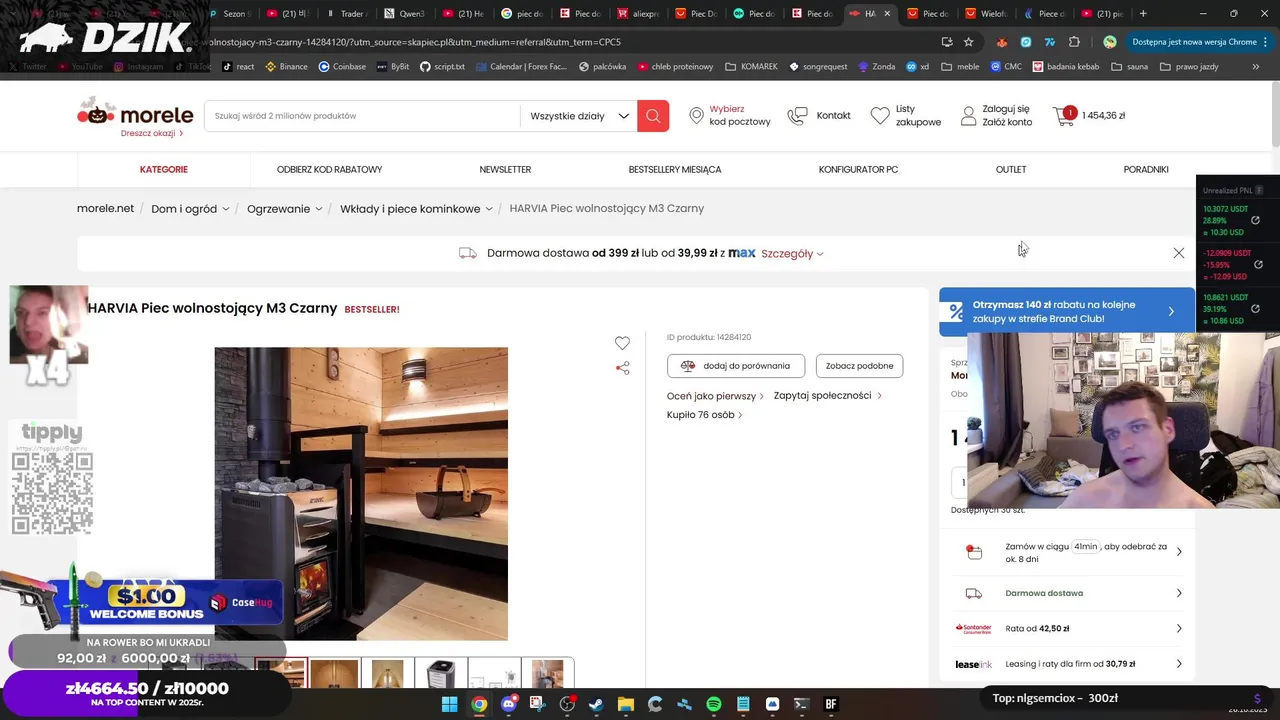Select the stove-only product thumbnail

pyautogui.click(x=441, y=674)
